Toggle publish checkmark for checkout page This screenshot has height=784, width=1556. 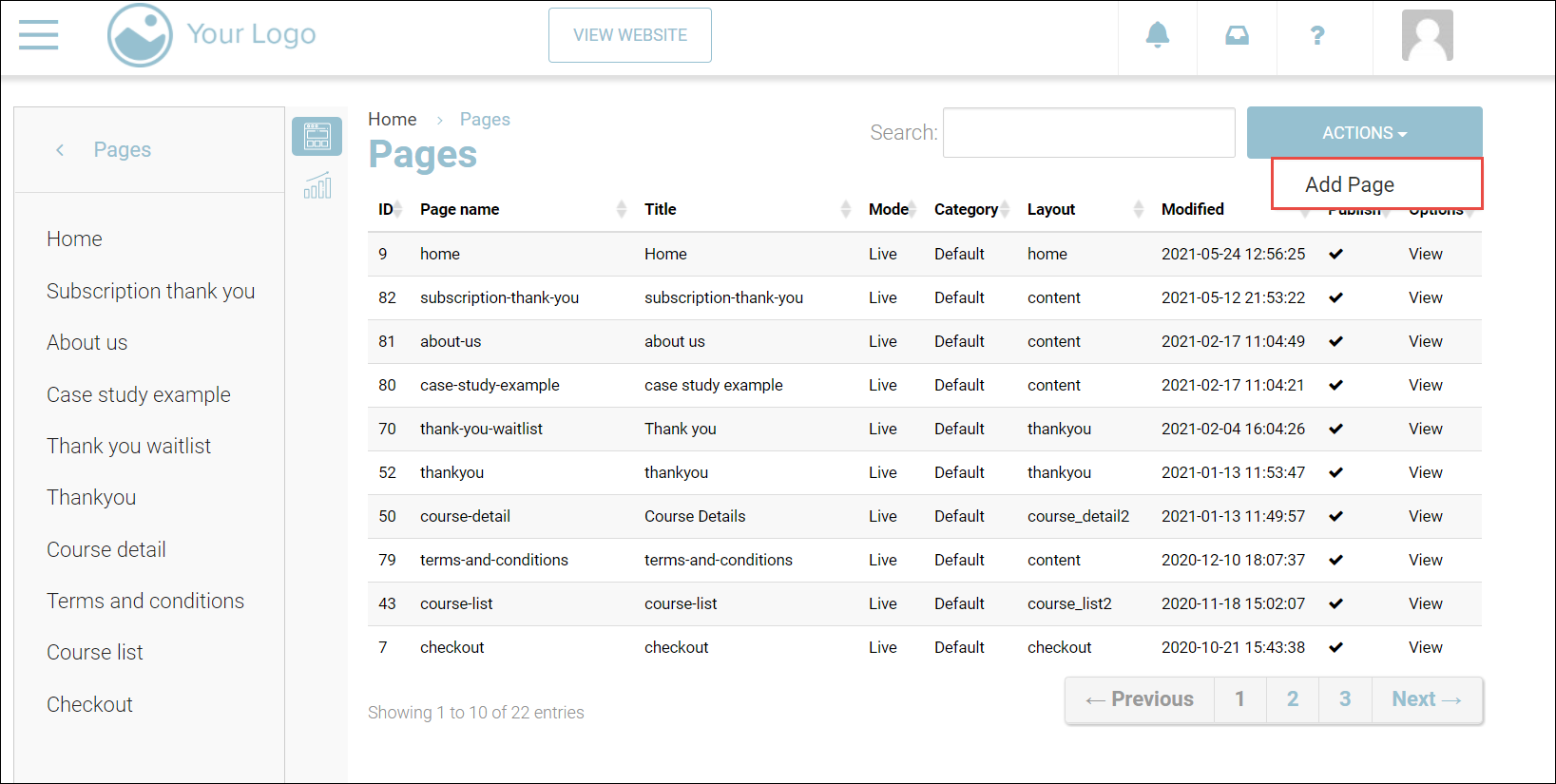(x=1335, y=647)
